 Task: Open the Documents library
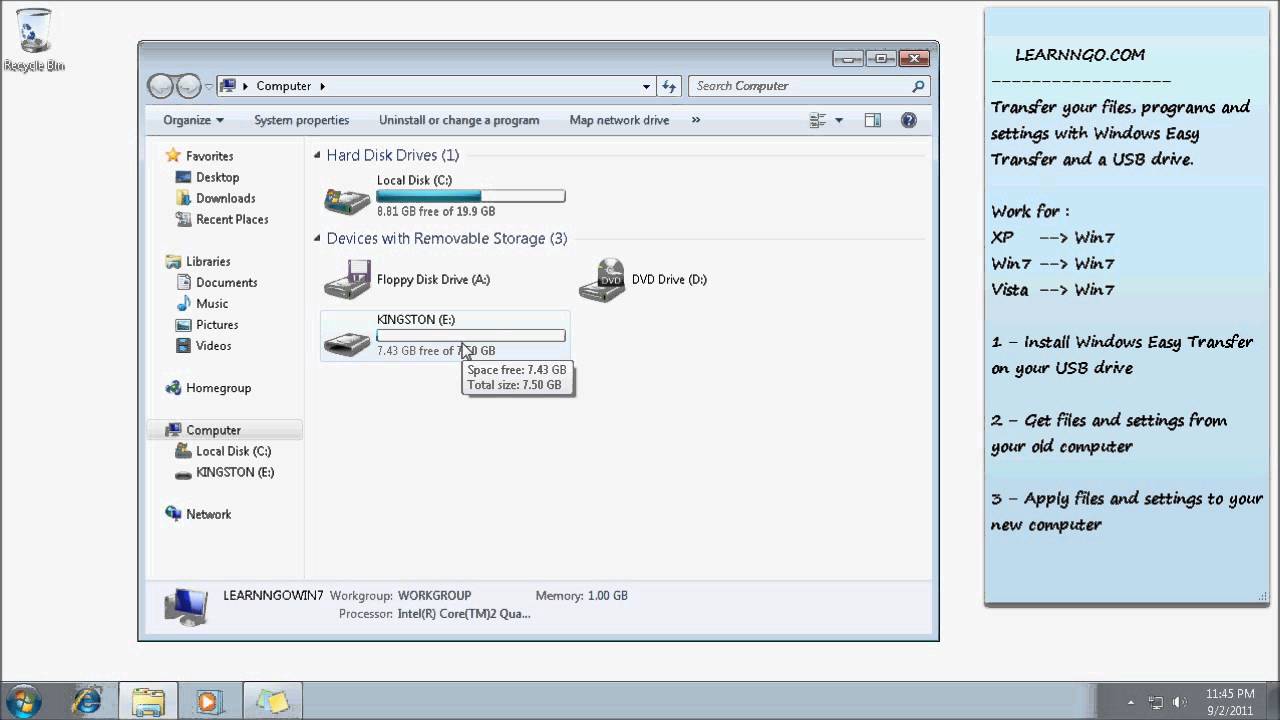pos(216,282)
